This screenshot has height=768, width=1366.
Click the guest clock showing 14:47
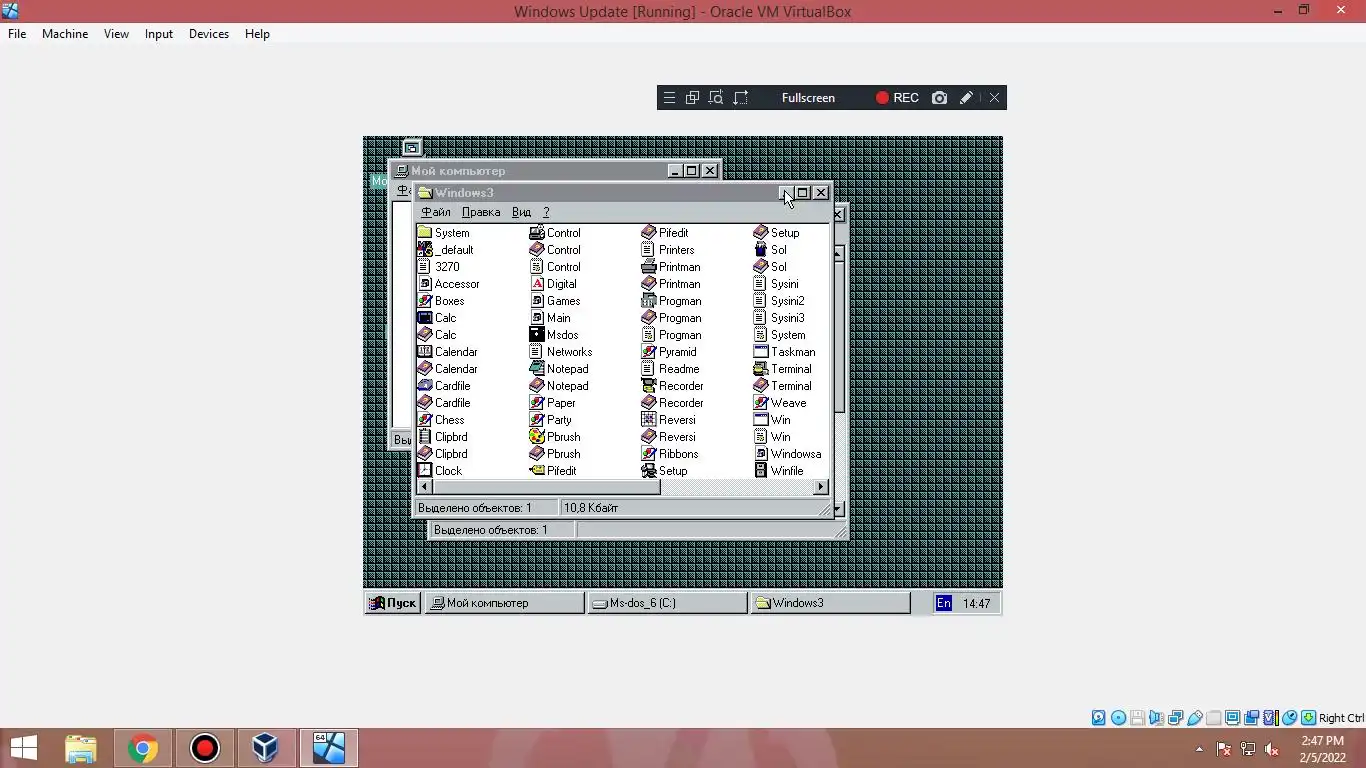click(976, 603)
